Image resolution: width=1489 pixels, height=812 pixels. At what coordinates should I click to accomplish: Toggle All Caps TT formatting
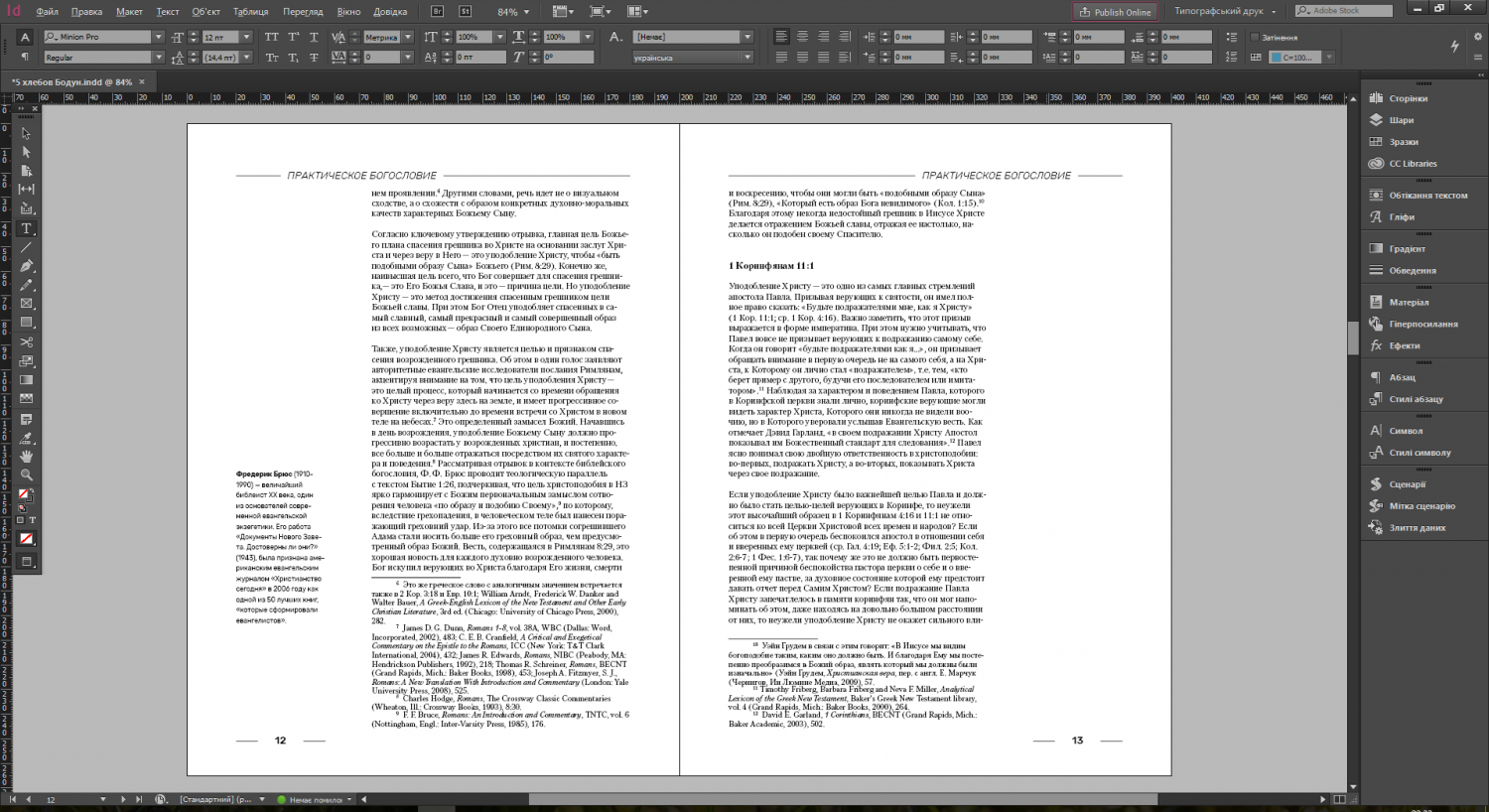coord(272,37)
